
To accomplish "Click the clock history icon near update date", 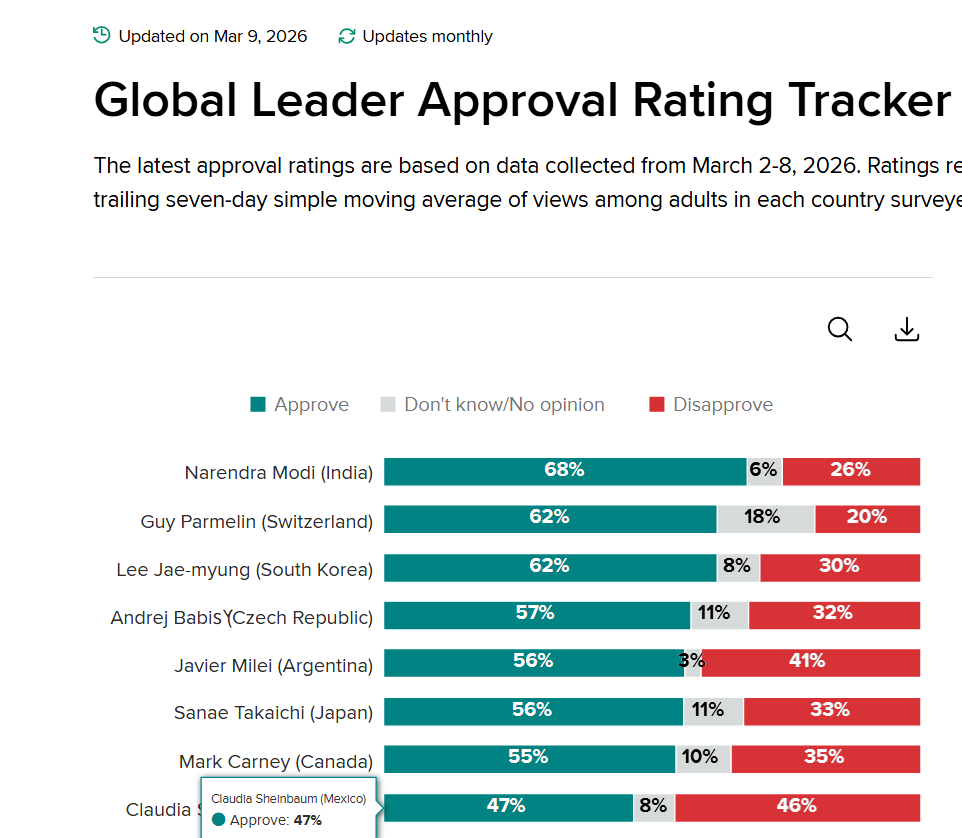I will tap(102, 36).
